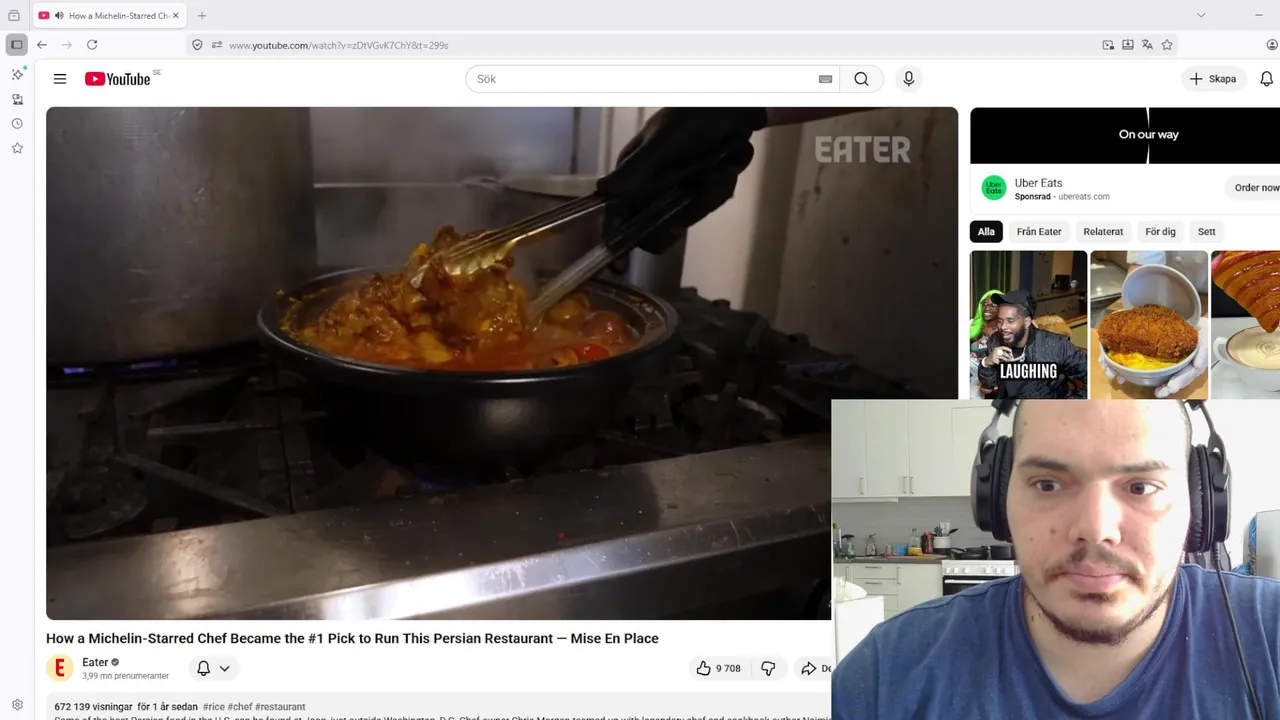This screenshot has width=1280, height=720.
Task: Select the Relaterat filter chip
Action: point(1103,231)
